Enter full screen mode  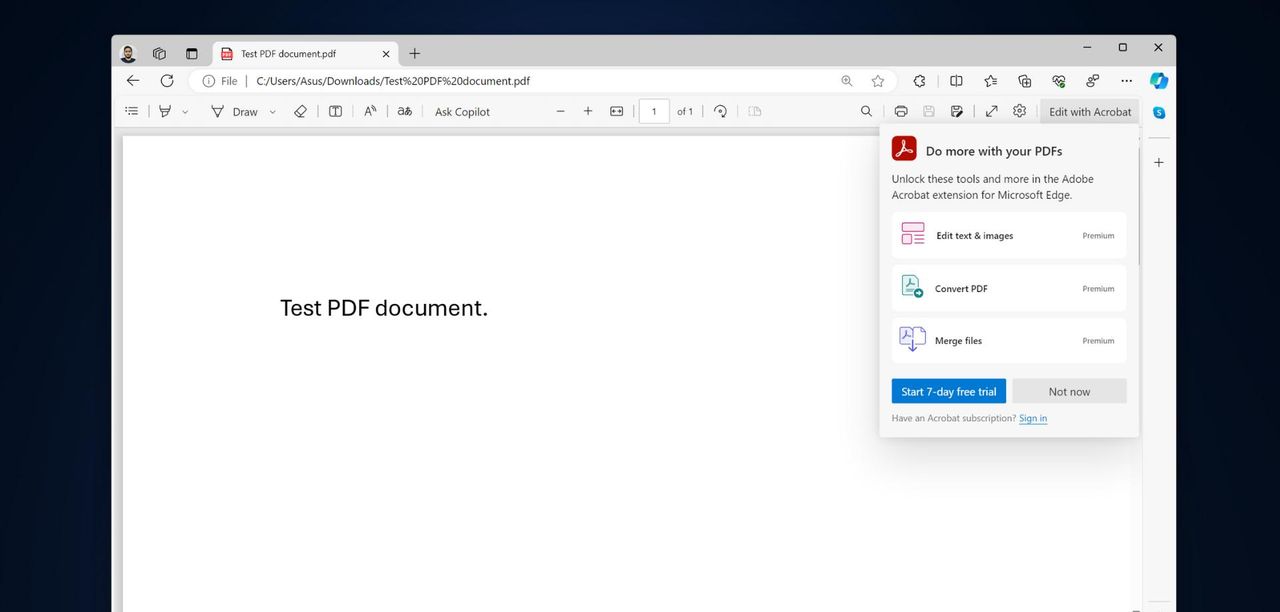991,111
